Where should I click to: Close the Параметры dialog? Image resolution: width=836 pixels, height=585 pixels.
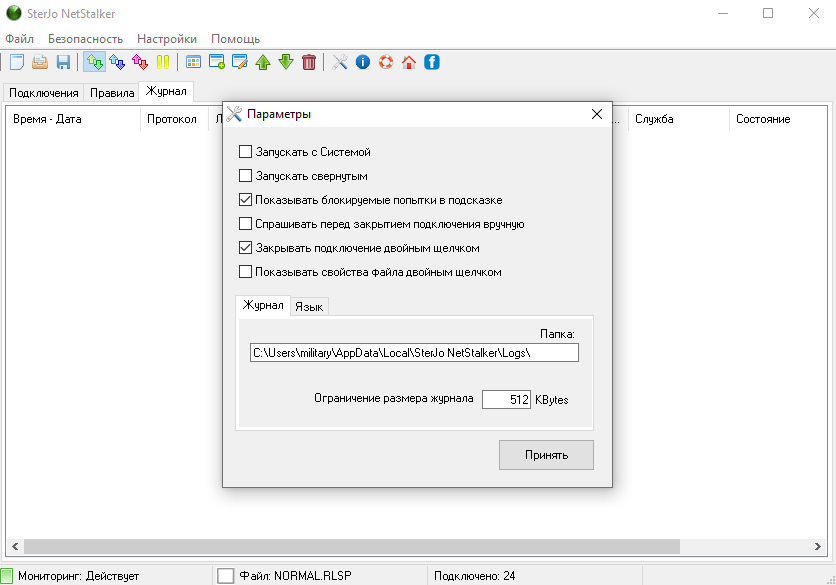(x=597, y=114)
